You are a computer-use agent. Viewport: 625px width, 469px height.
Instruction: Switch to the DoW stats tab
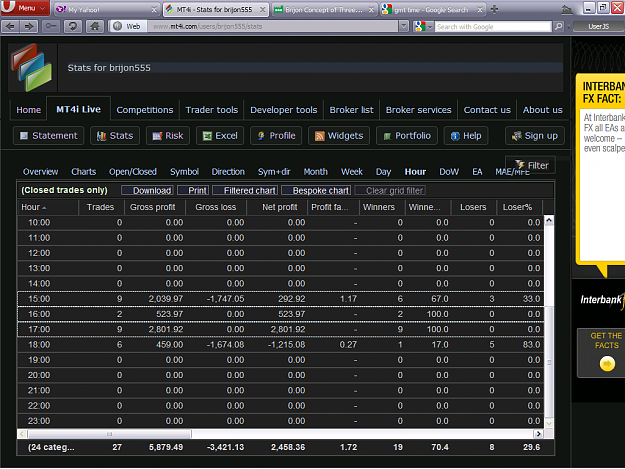[x=449, y=172]
